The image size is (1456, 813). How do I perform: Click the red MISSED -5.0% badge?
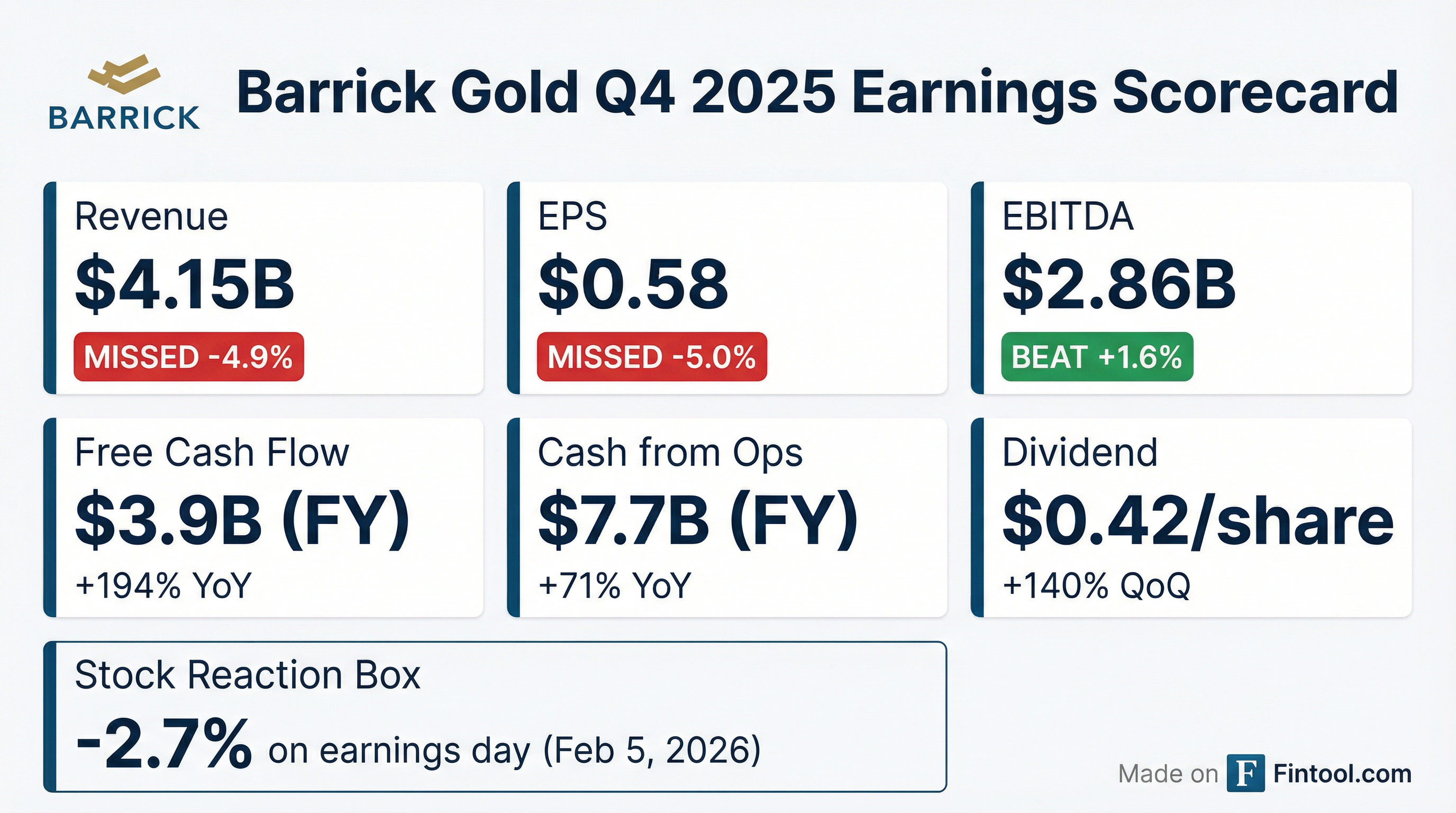(652, 357)
